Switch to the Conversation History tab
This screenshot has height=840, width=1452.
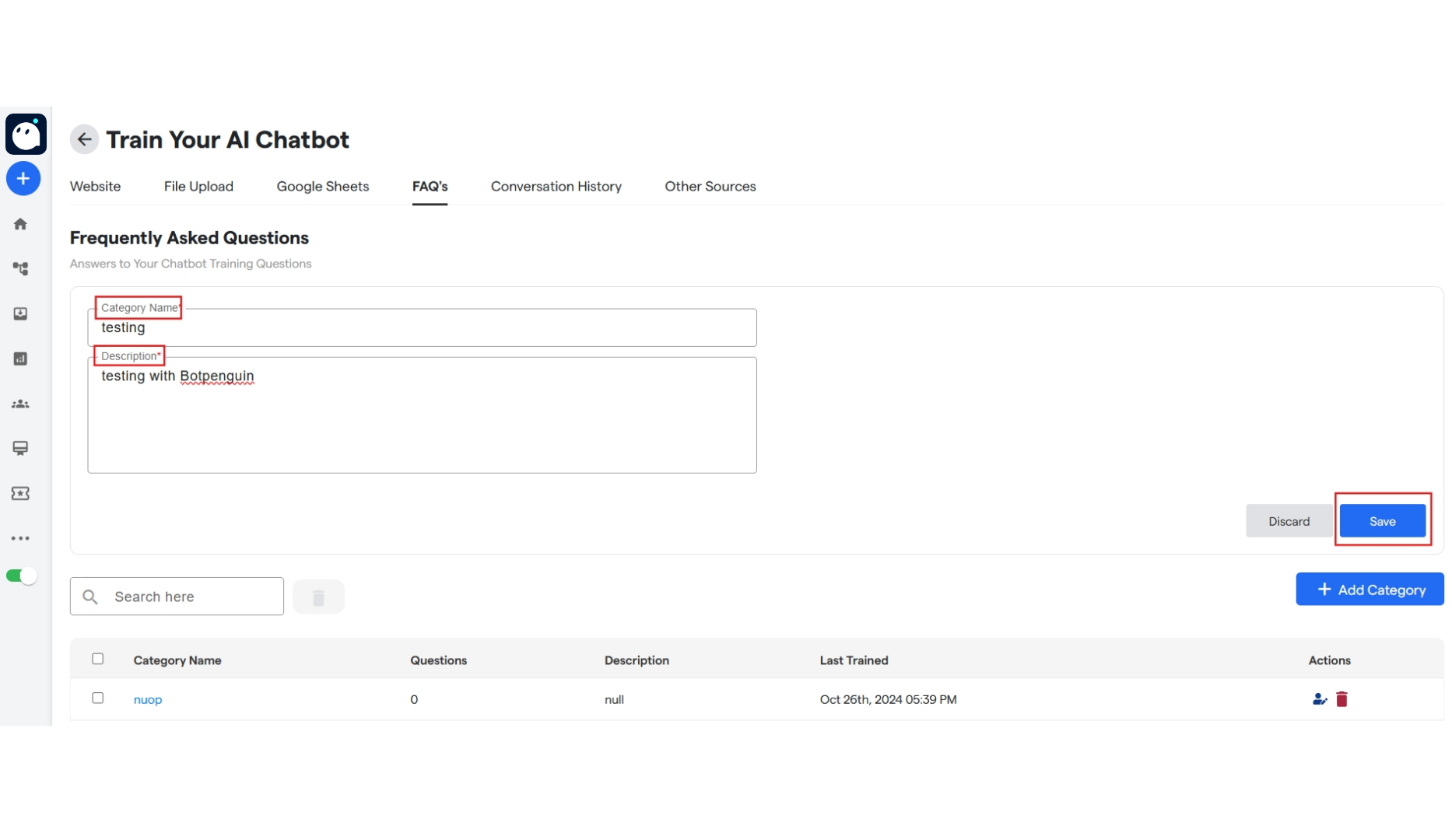click(x=556, y=186)
